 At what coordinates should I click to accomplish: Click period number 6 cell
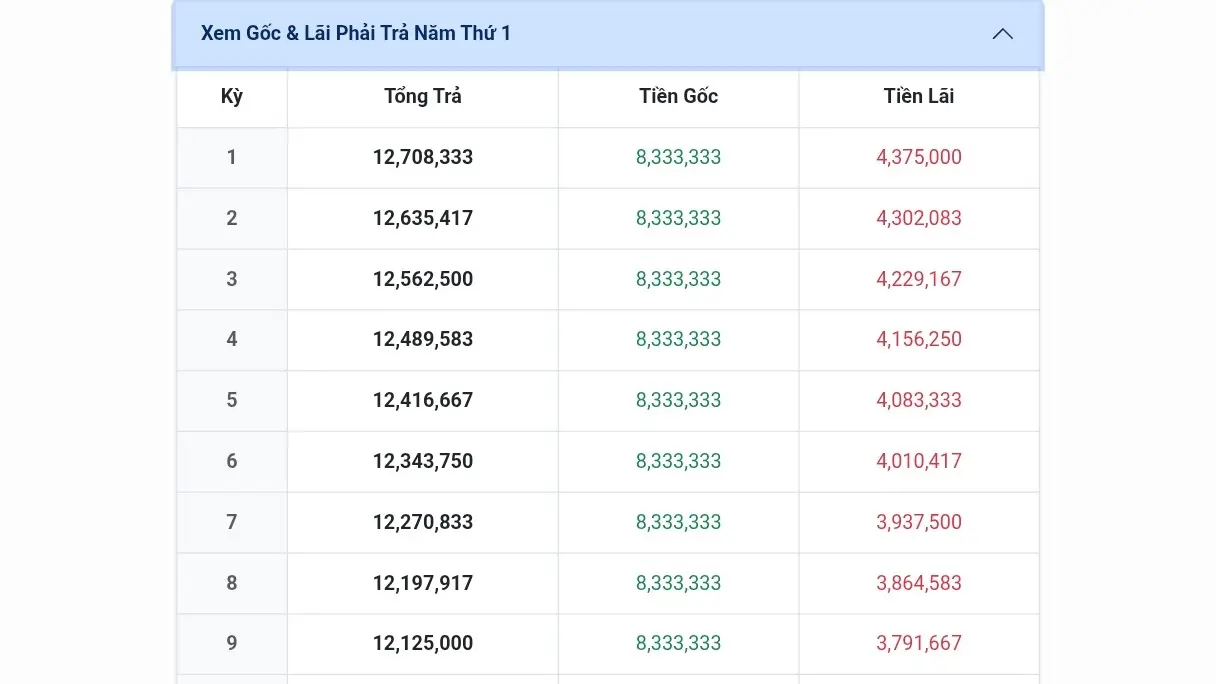click(232, 462)
